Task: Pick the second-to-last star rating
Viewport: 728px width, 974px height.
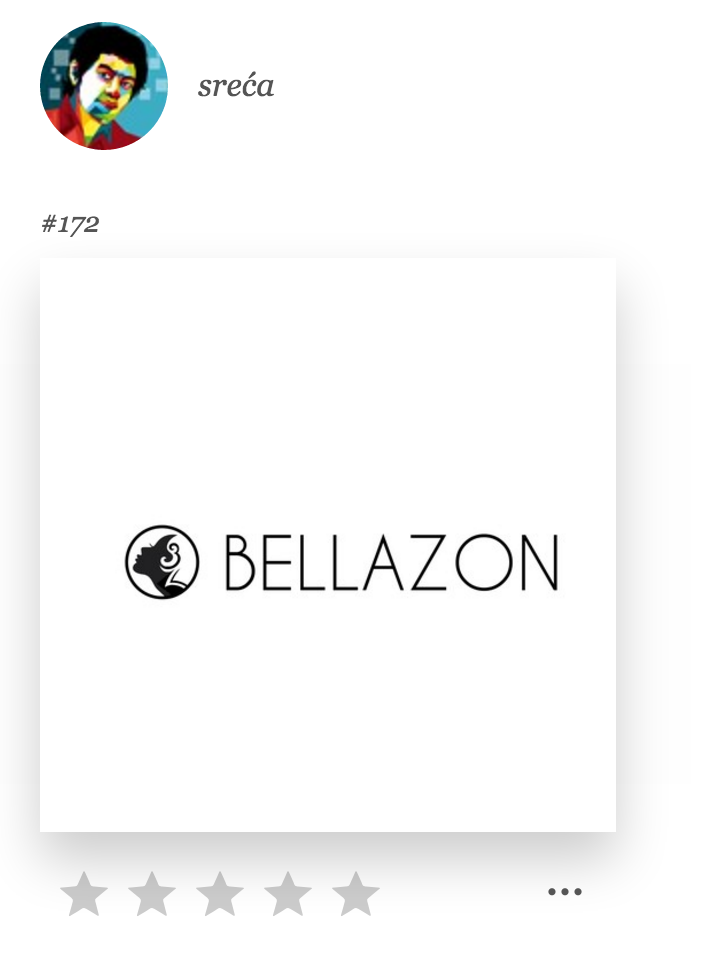Action: pos(288,893)
